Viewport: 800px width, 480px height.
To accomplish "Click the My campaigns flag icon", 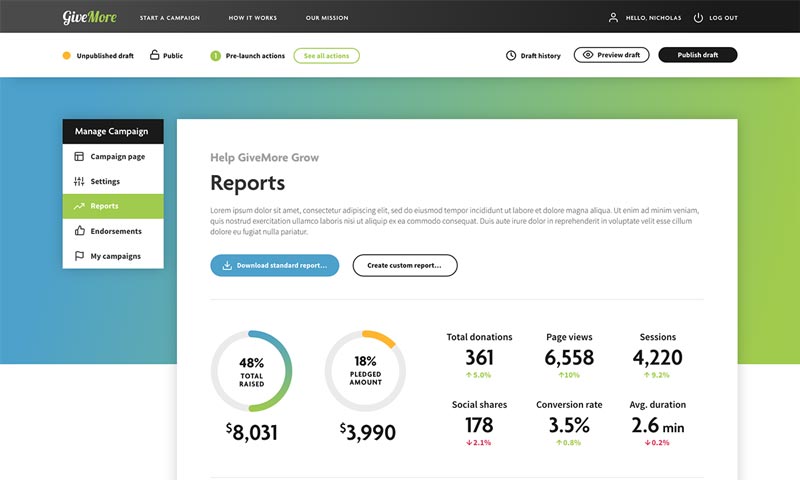I will tap(79, 256).
